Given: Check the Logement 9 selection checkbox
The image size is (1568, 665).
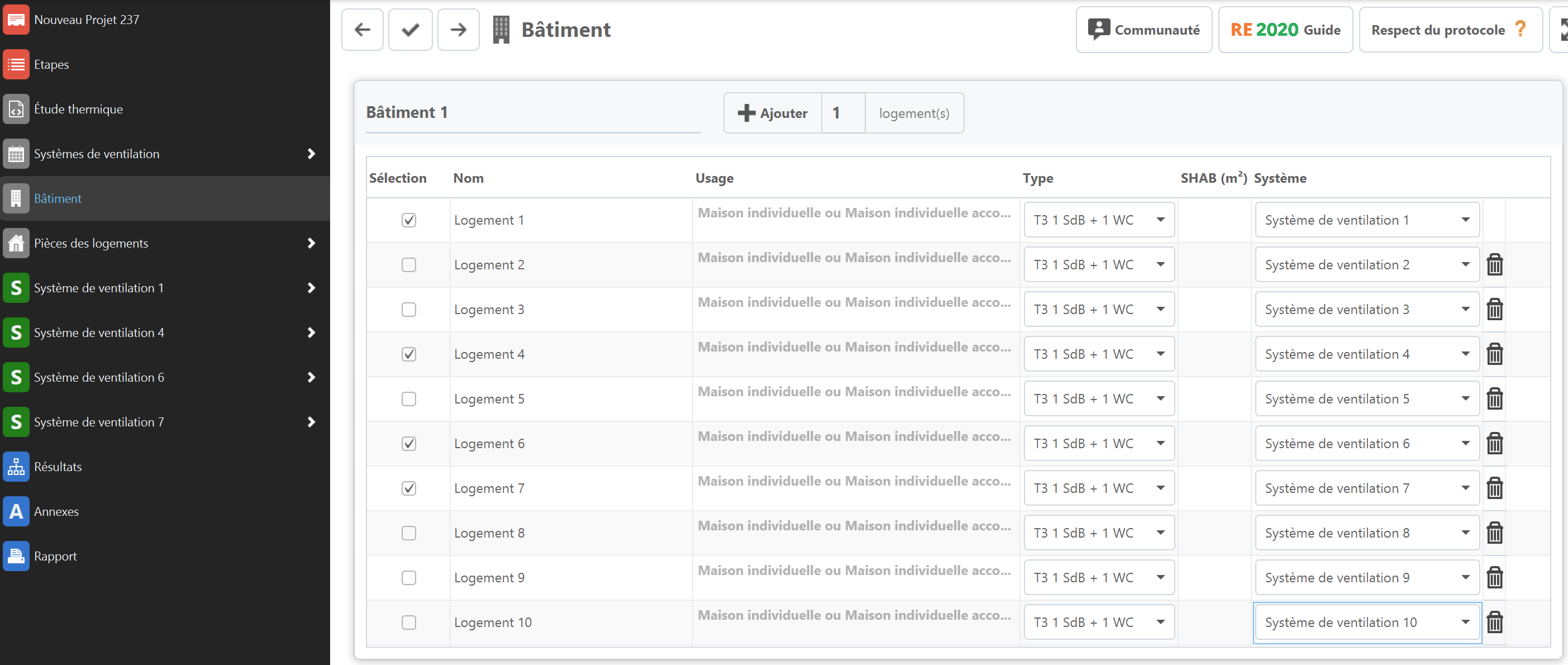Looking at the screenshot, I should coord(409,577).
